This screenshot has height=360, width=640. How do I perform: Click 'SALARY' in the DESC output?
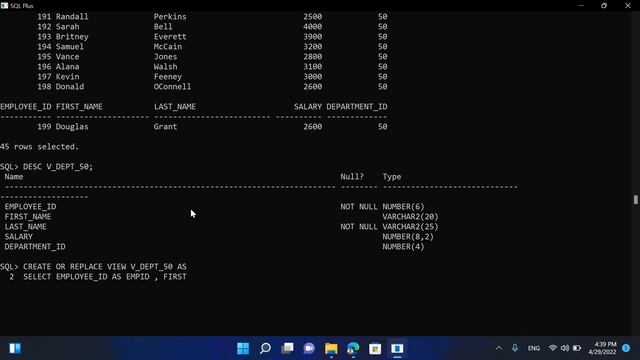[x=18, y=237]
